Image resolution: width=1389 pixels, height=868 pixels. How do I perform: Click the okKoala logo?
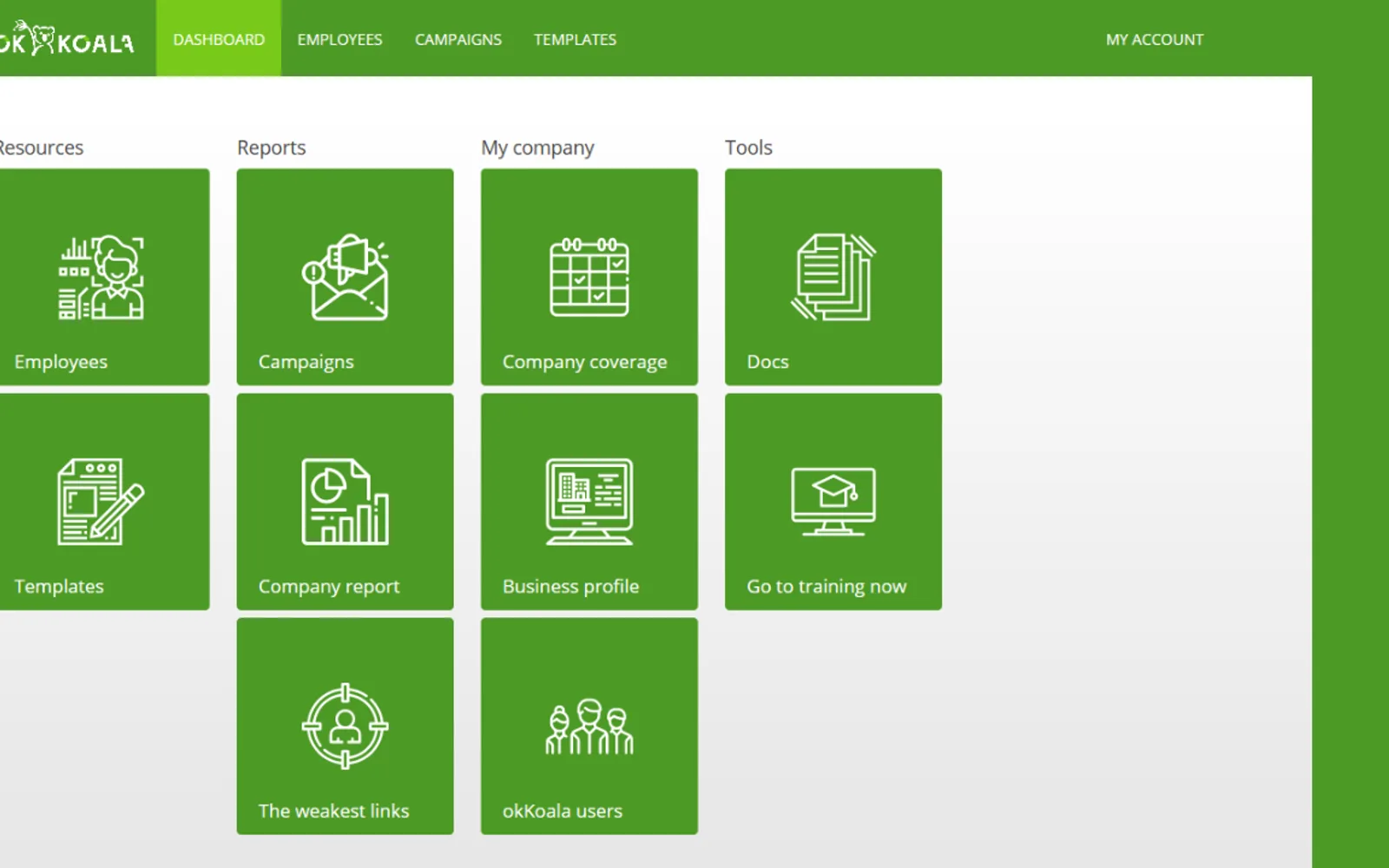[x=67, y=39]
